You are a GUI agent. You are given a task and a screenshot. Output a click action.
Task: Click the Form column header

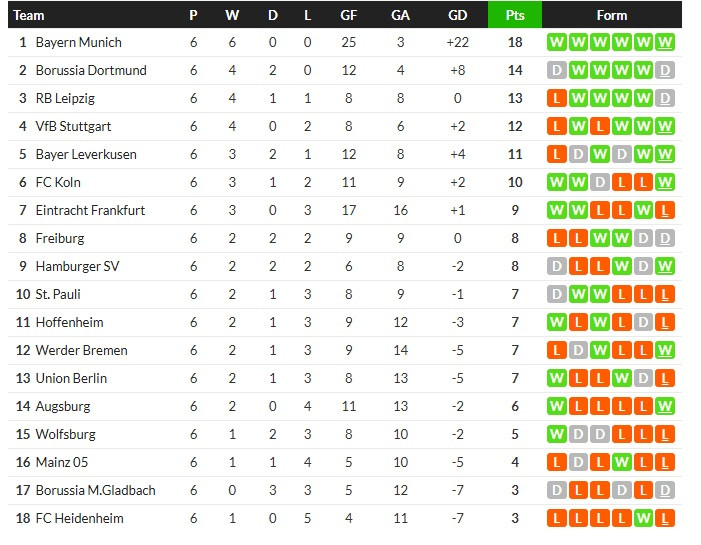611,15
